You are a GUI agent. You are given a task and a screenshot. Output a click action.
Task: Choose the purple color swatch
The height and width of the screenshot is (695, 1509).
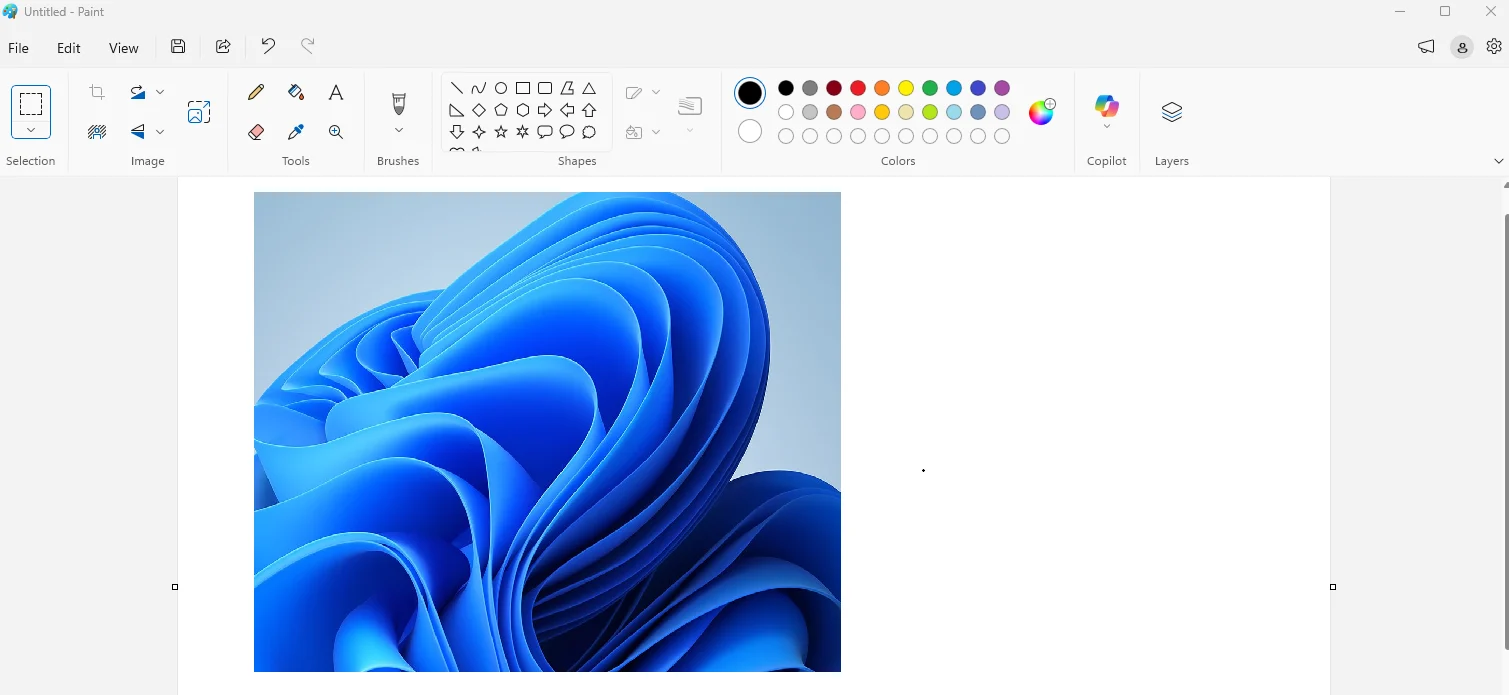tap(1002, 88)
